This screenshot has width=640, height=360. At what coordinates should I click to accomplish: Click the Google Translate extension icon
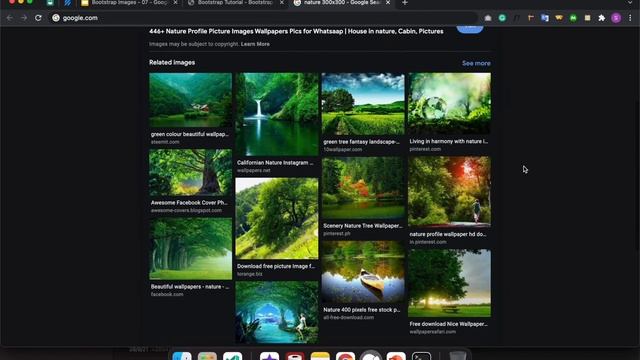(x=544, y=18)
